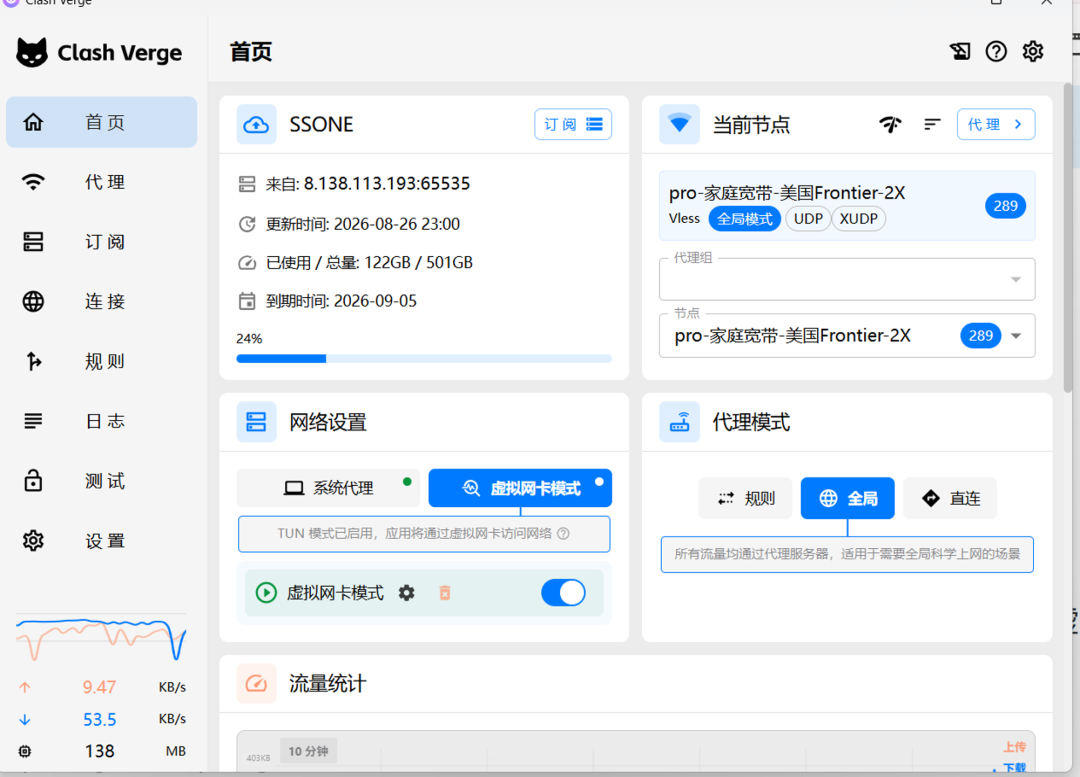Open the 设置 settings page in sidebar

(x=101, y=541)
